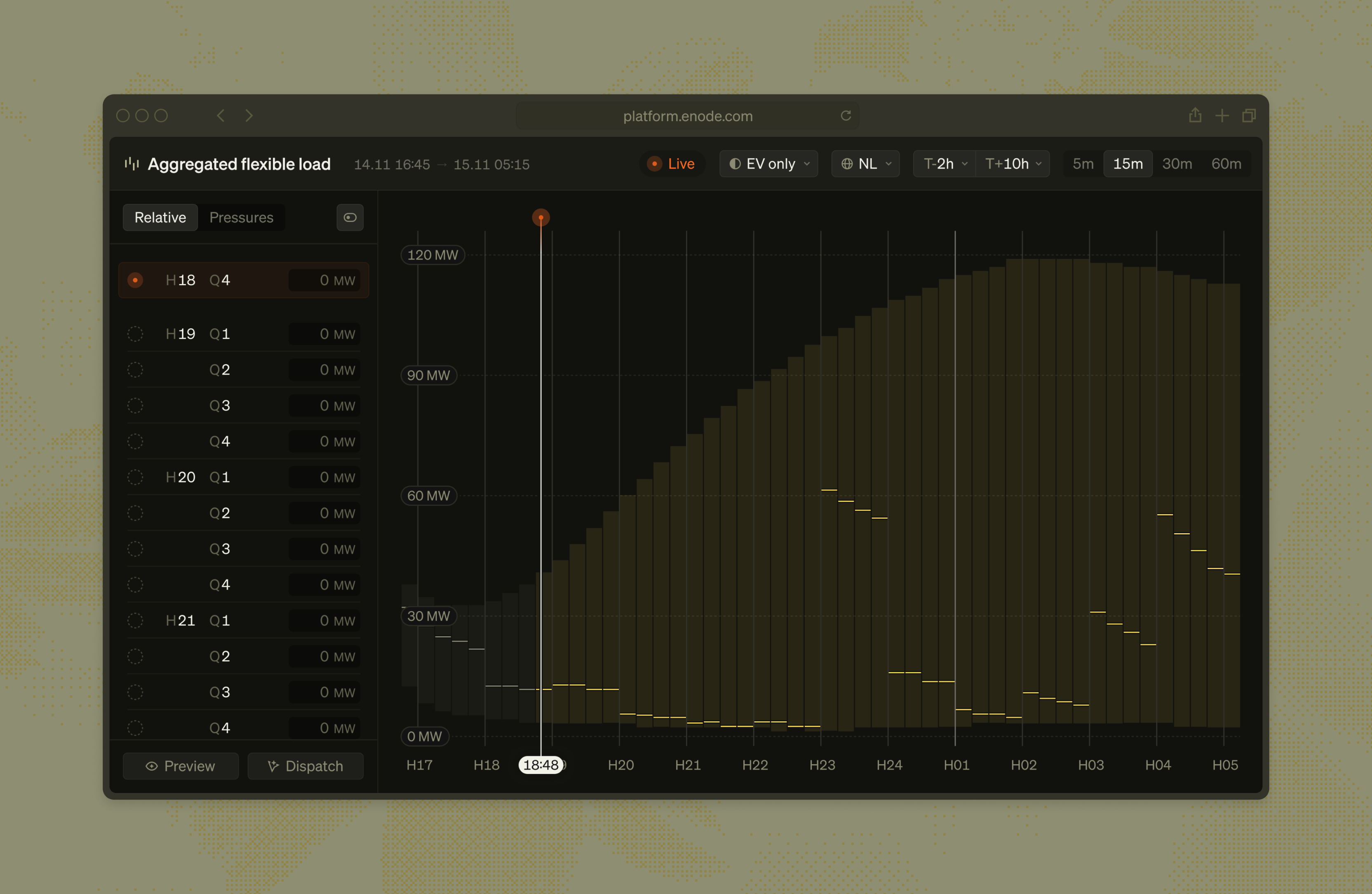1372x894 pixels.
Task: Select the H19 Q1 radio button
Action: pos(136,334)
